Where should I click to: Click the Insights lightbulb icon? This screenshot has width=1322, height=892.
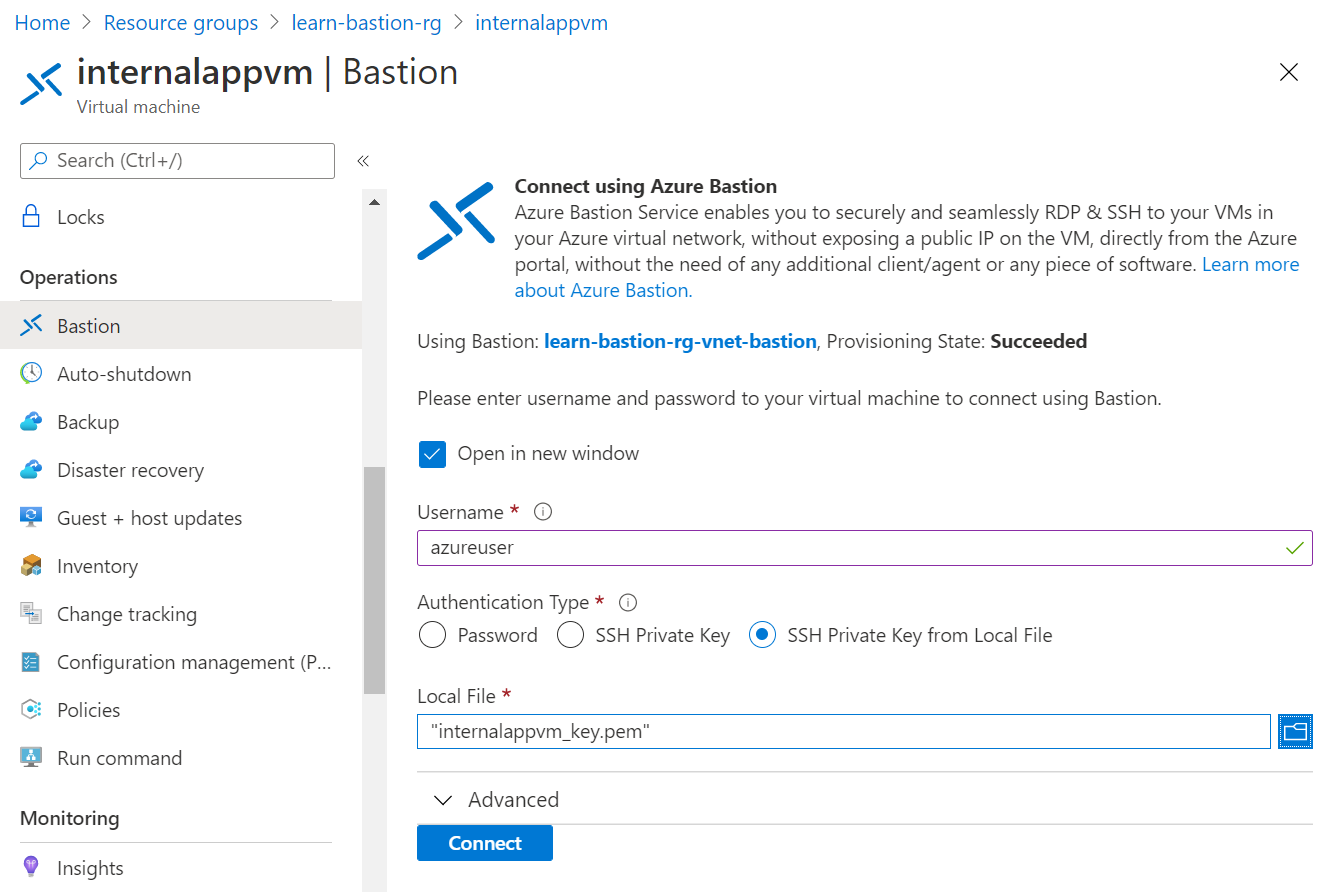click(x=31, y=868)
